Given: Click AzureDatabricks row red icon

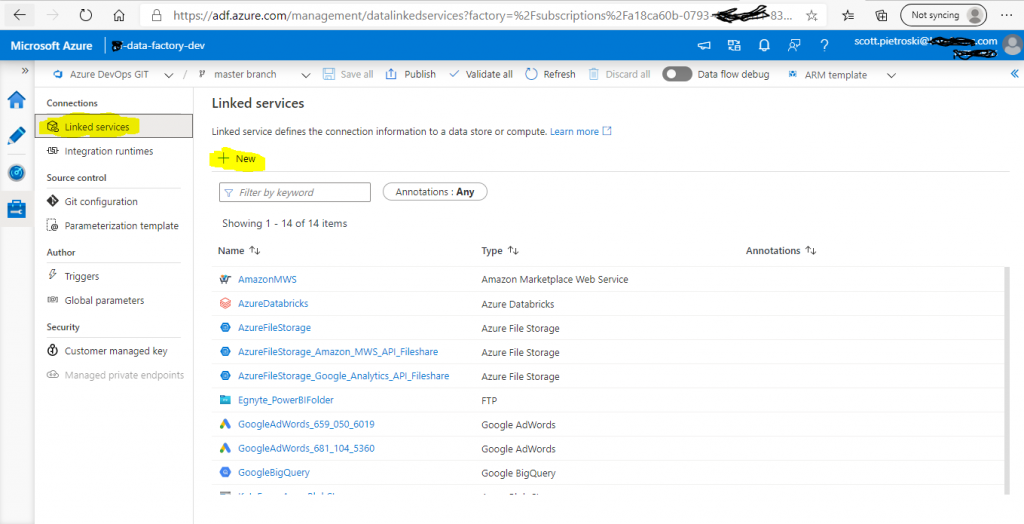Looking at the screenshot, I should coord(225,303).
